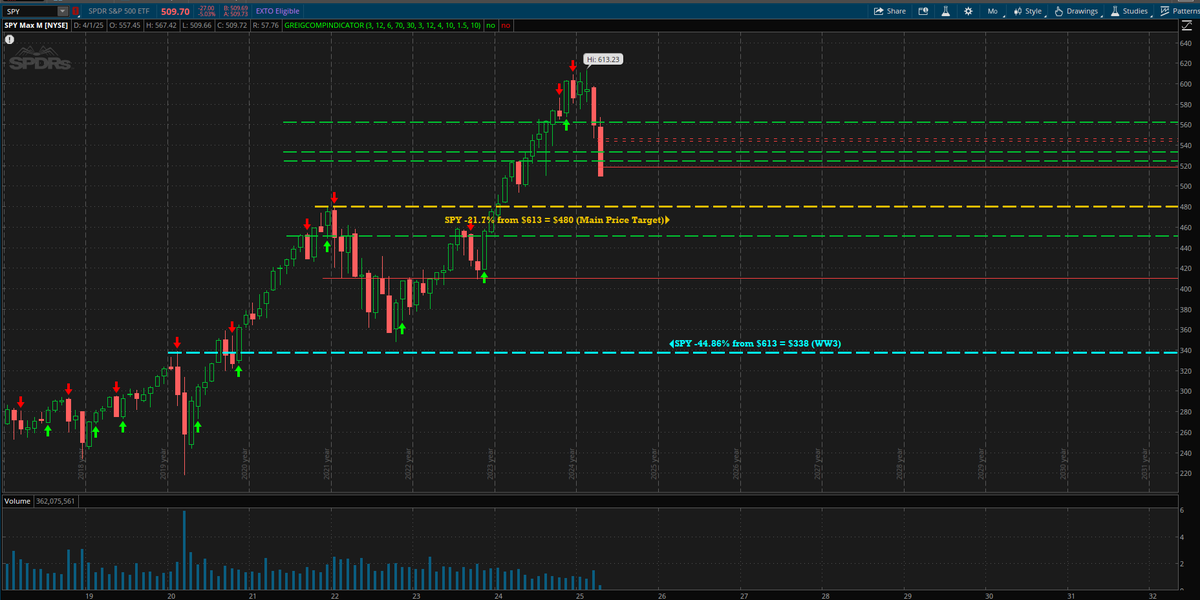Screen dimensions: 1200x600
Task: Click the red clipboard link icon beside symbol
Action: [76, 11]
